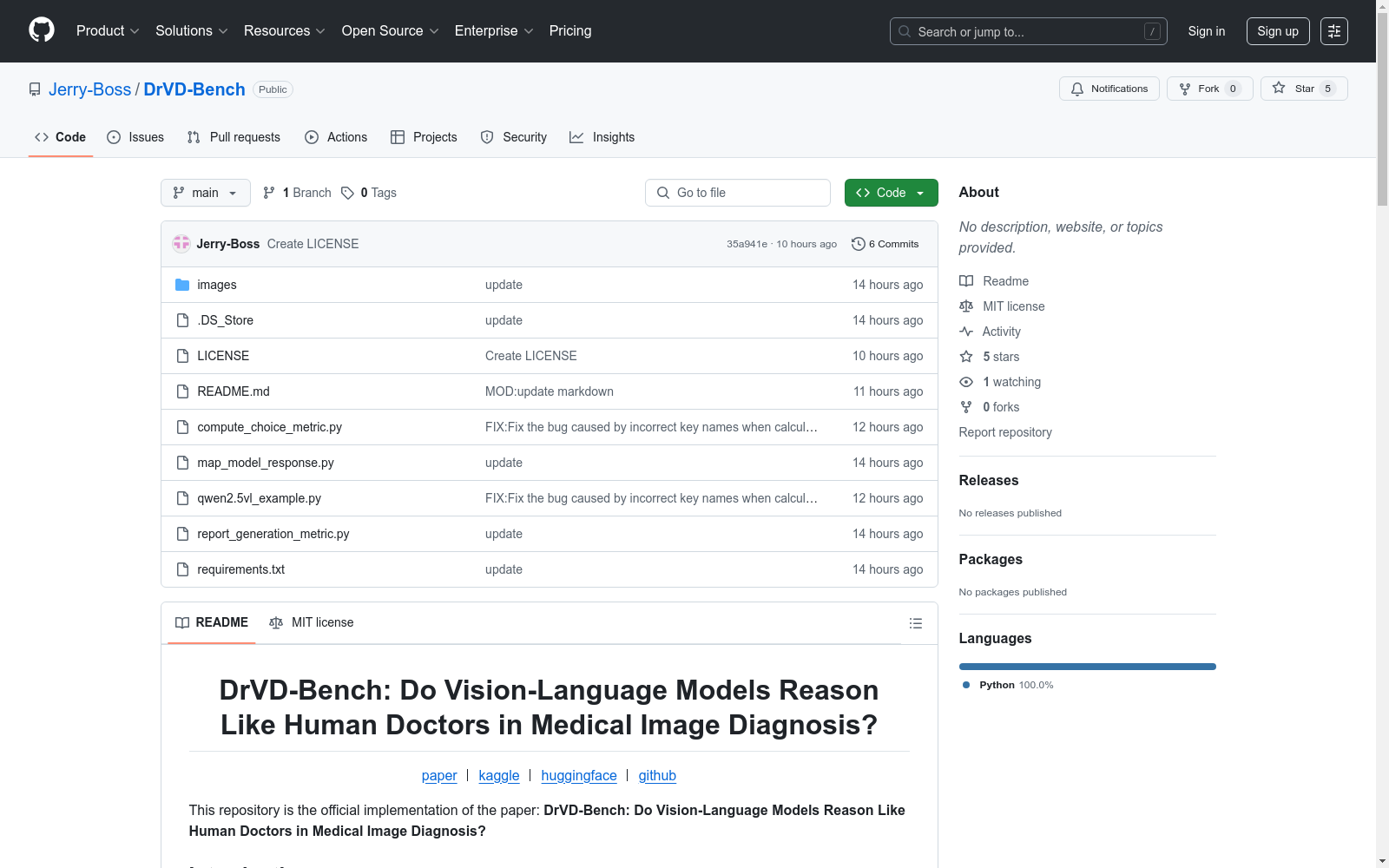The height and width of the screenshot is (868, 1389).
Task: Go to the Actions tab
Action: (x=336, y=137)
